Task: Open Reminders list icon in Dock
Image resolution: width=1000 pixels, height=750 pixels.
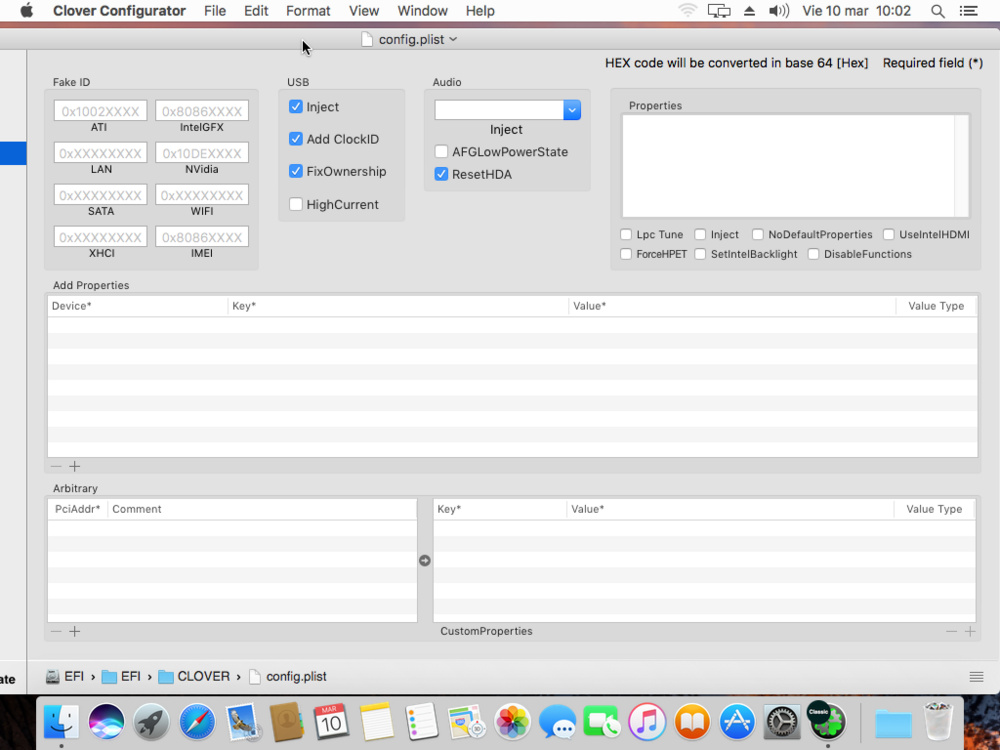Action: [x=422, y=722]
